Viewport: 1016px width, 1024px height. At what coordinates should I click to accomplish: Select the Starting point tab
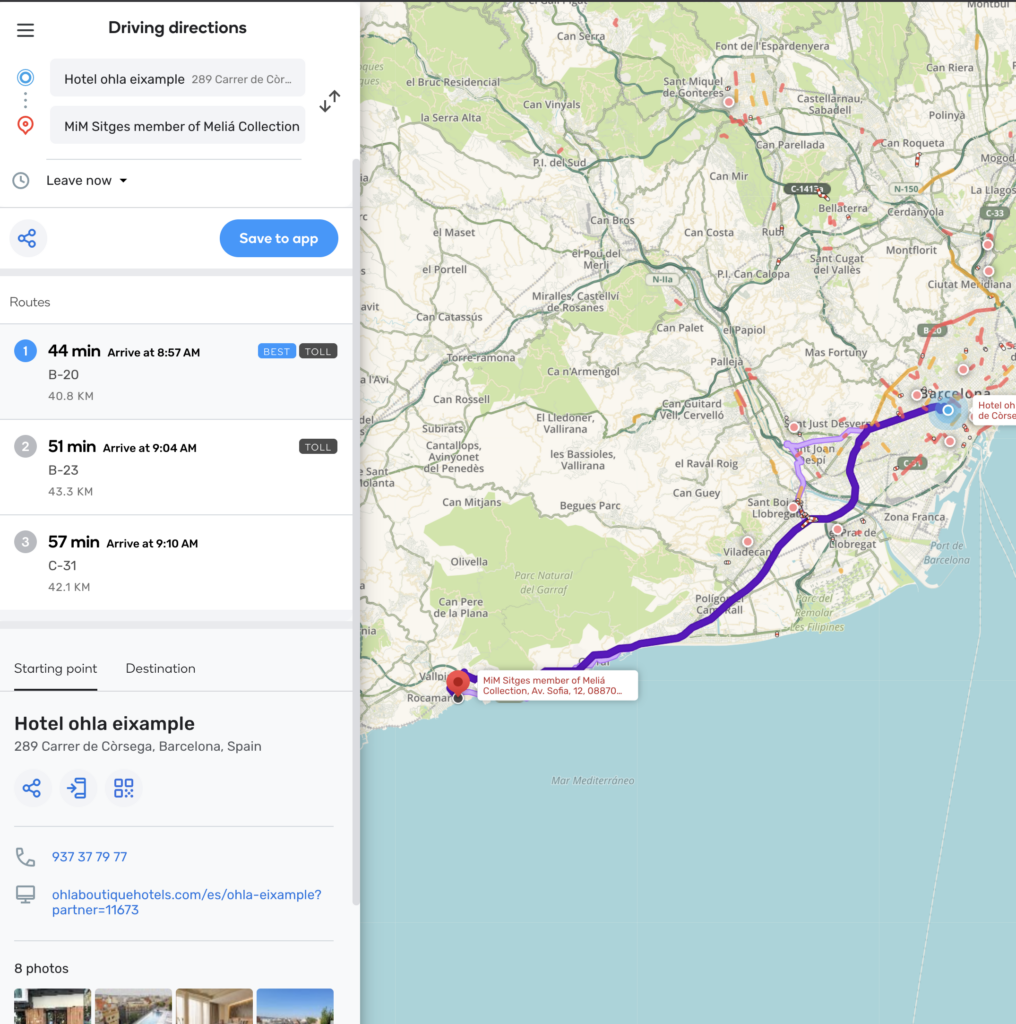point(55,669)
